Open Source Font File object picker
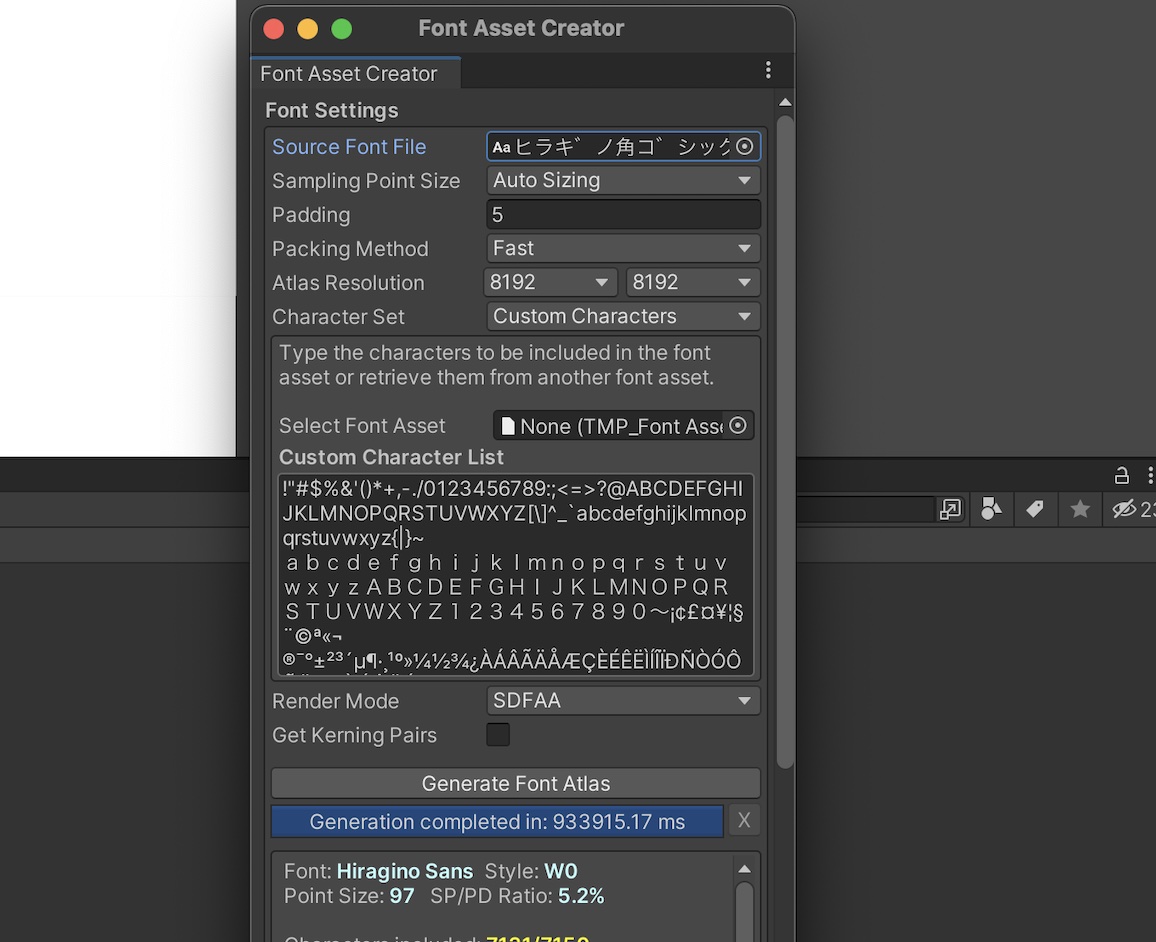Image resolution: width=1156 pixels, height=942 pixels. coord(745,147)
